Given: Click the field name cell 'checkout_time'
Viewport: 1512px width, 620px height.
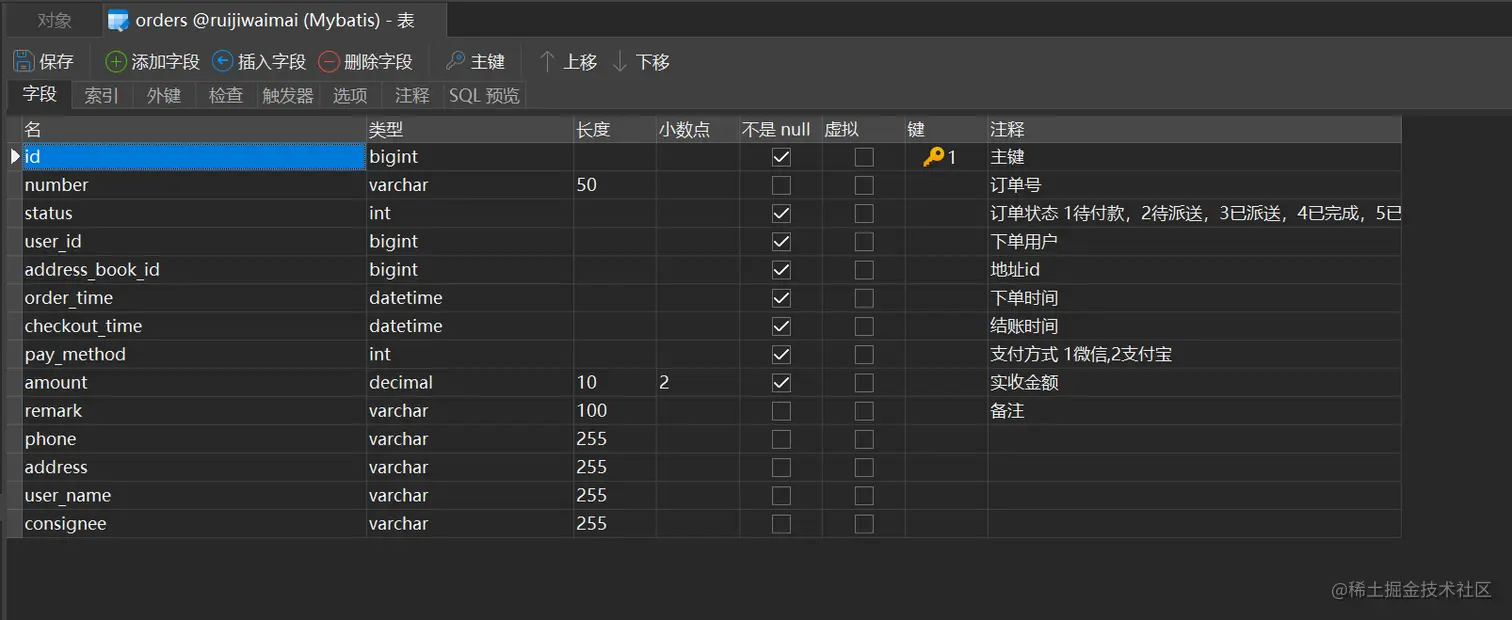Looking at the screenshot, I should point(194,326).
